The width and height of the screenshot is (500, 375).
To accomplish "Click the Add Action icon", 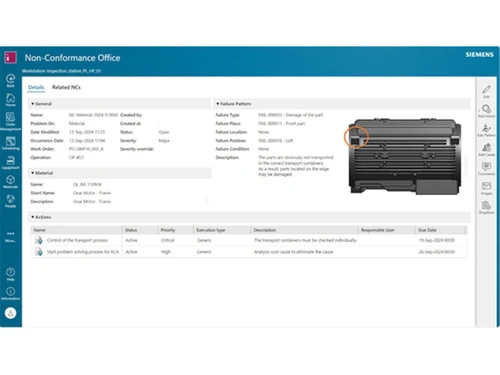I will point(486,111).
